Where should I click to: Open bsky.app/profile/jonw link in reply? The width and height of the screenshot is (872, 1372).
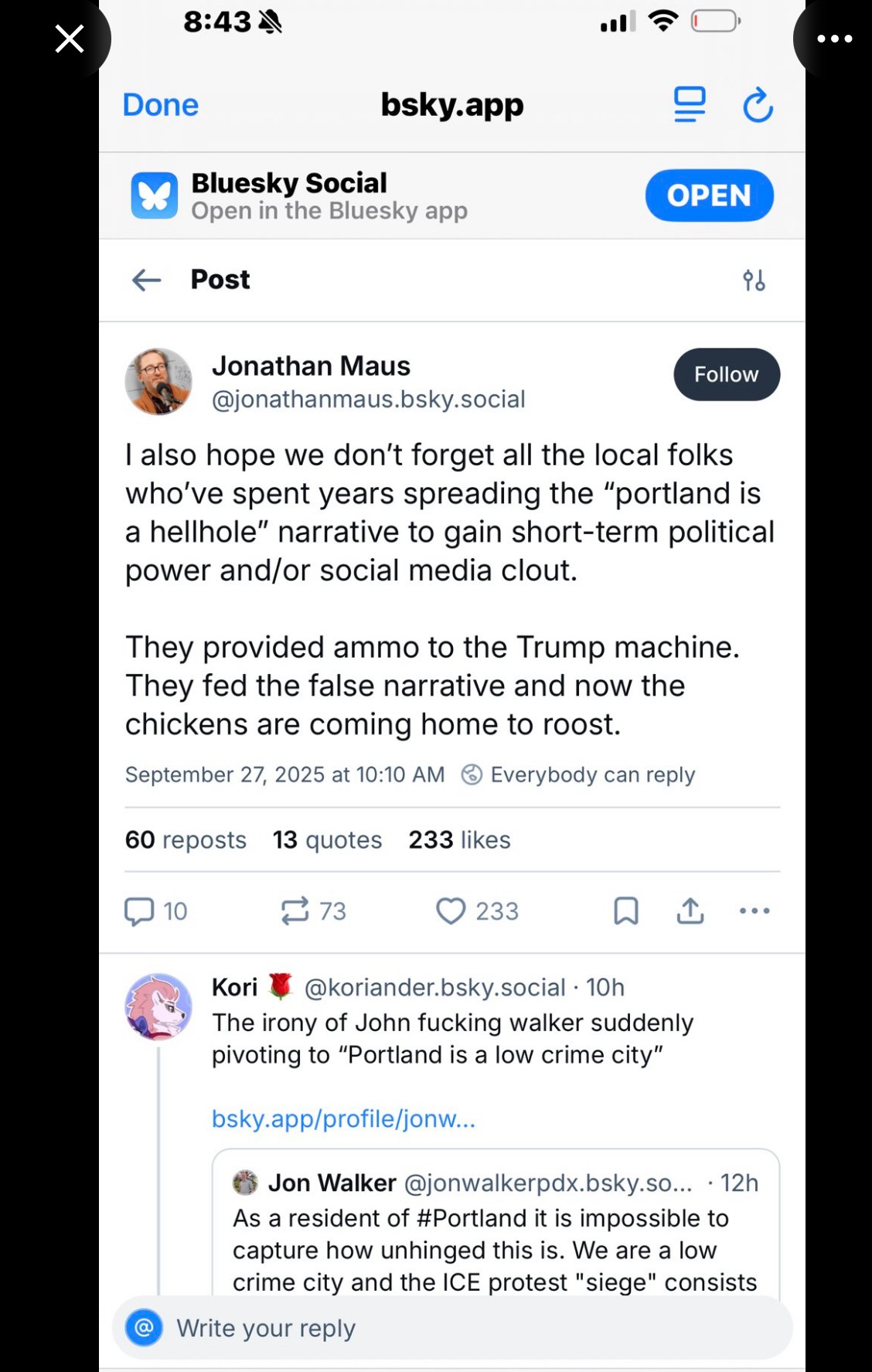[343, 1118]
